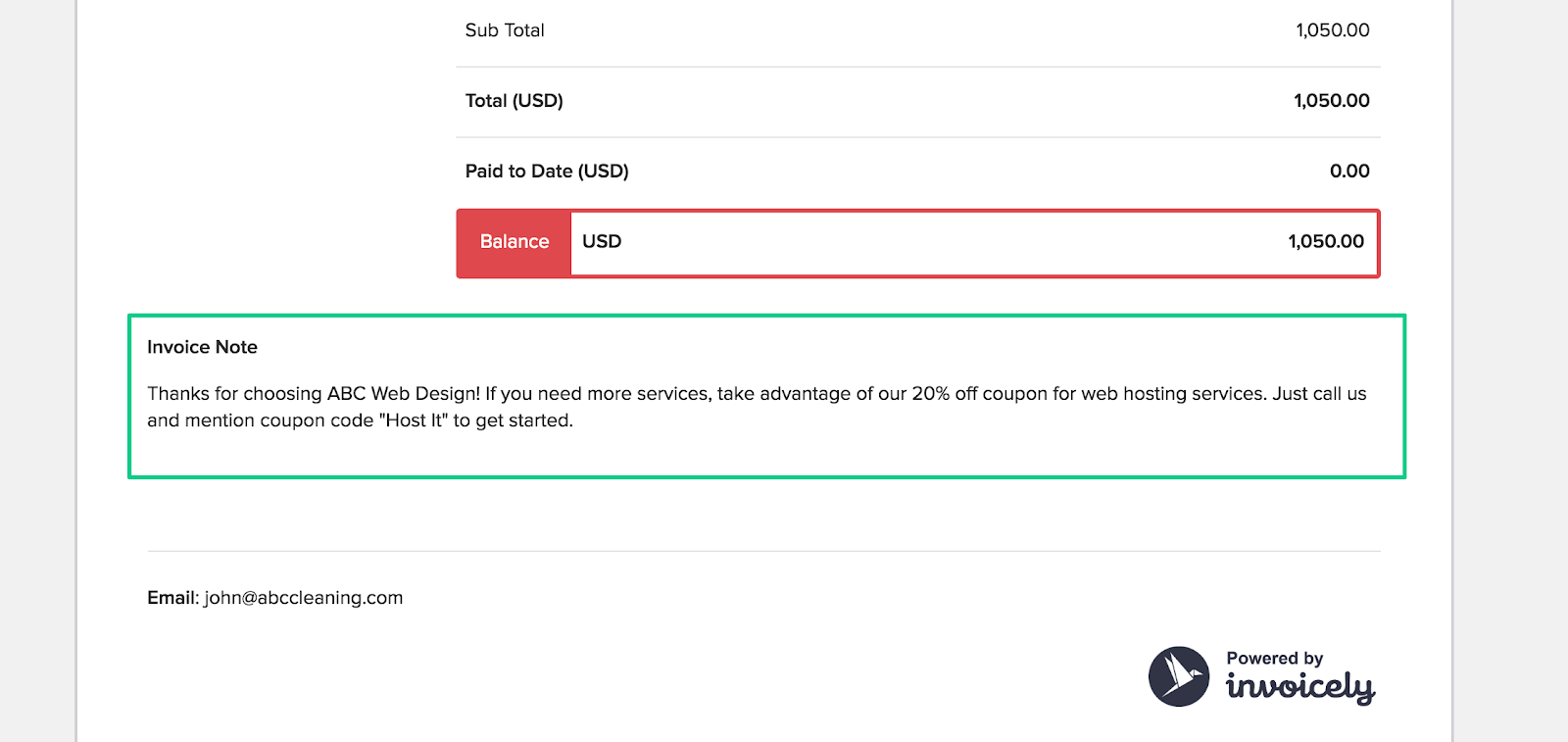The height and width of the screenshot is (742, 1568).
Task: Click the email john@abccleaning.com
Action: 303,598
